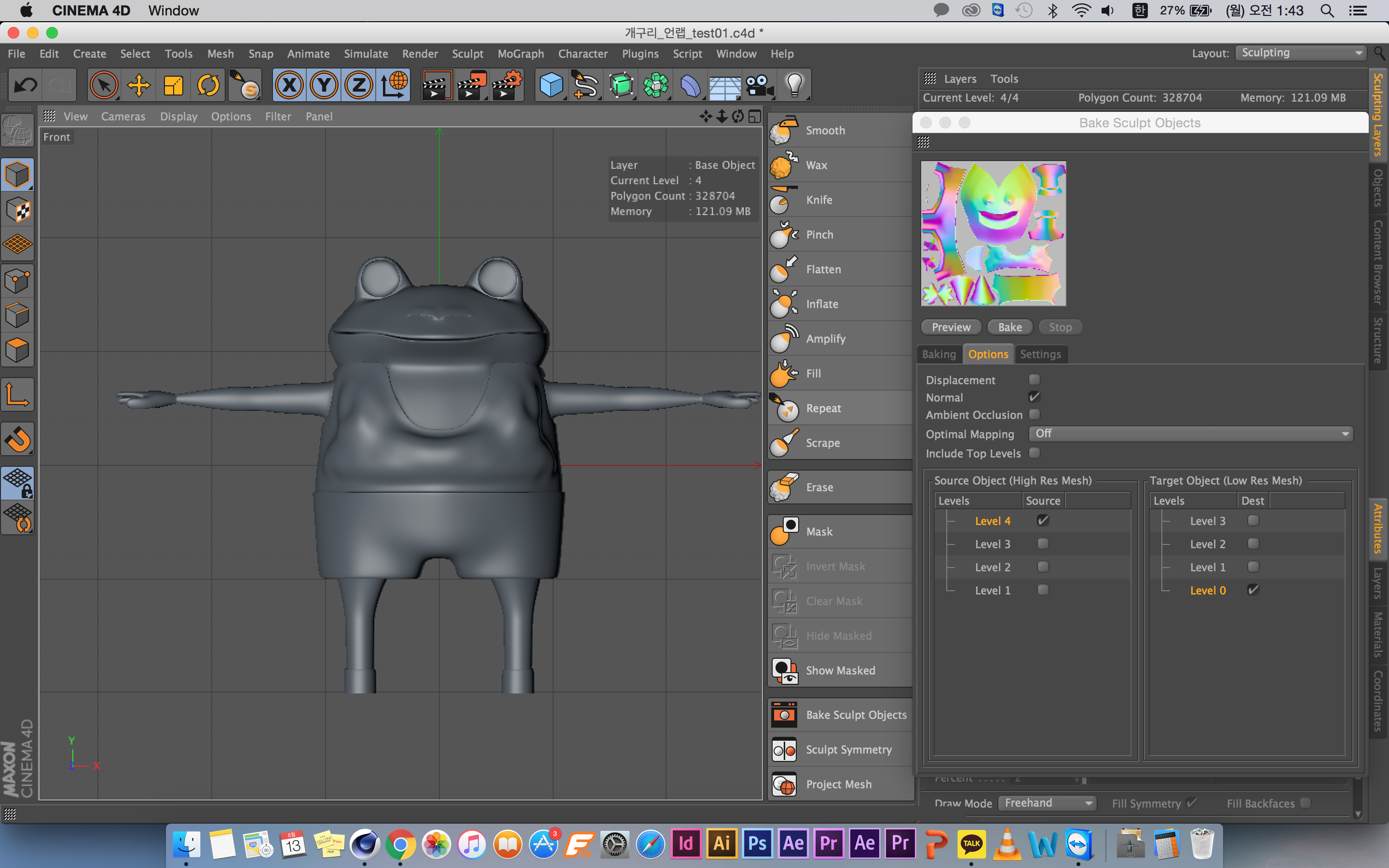Click the normal map preview thumbnail
1389x868 pixels.
coord(993,234)
